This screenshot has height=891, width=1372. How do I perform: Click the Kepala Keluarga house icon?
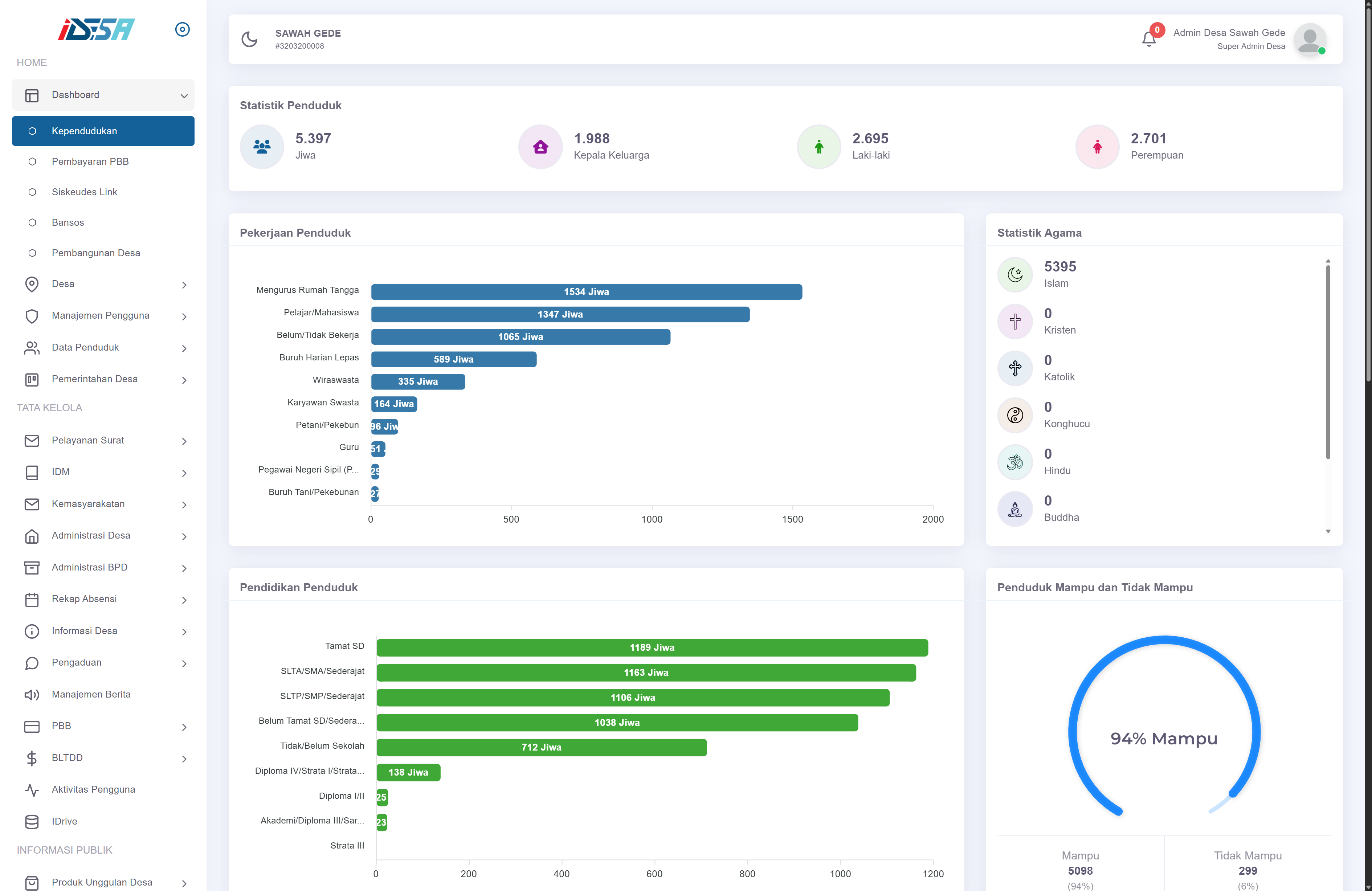tap(540, 147)
